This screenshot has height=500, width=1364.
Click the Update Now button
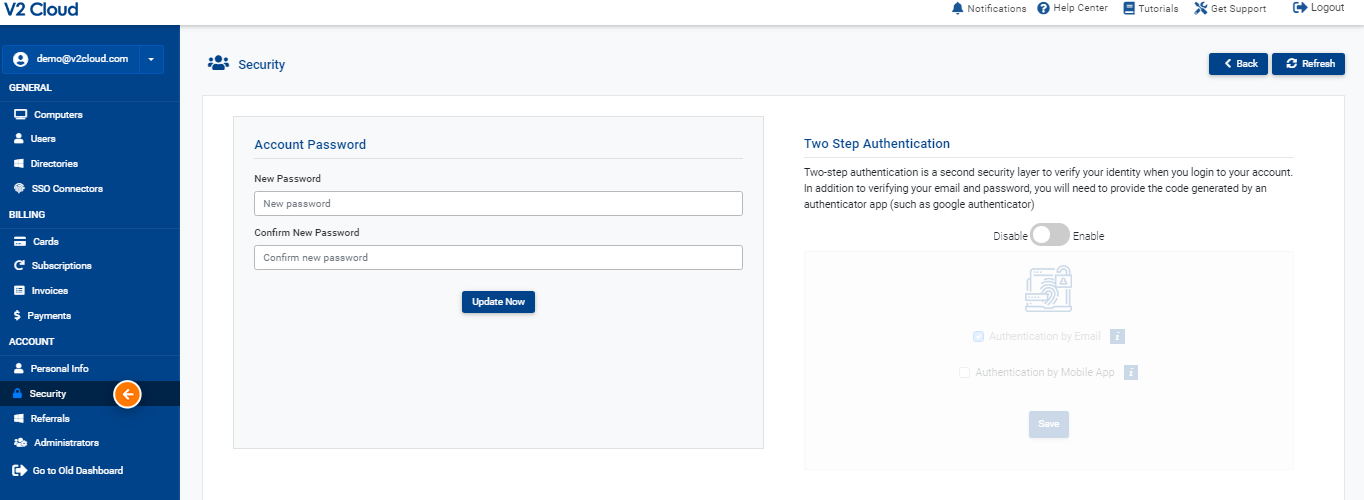click(498, 302)
